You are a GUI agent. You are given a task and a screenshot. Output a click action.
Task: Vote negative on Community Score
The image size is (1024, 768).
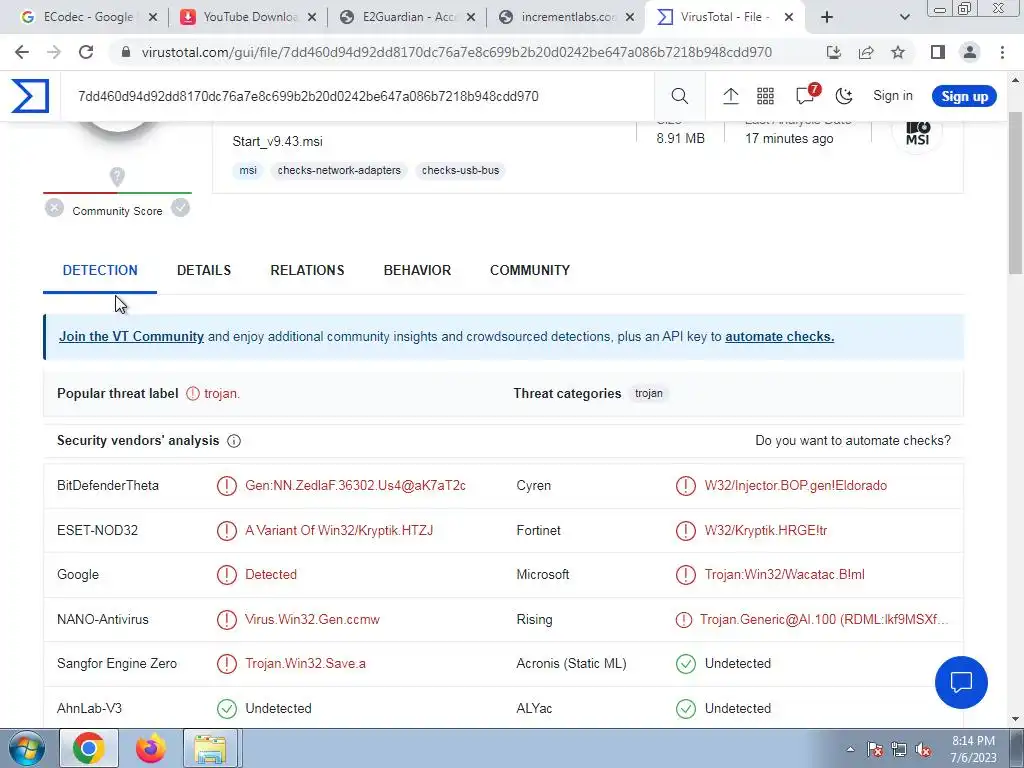tap(54, 208)
